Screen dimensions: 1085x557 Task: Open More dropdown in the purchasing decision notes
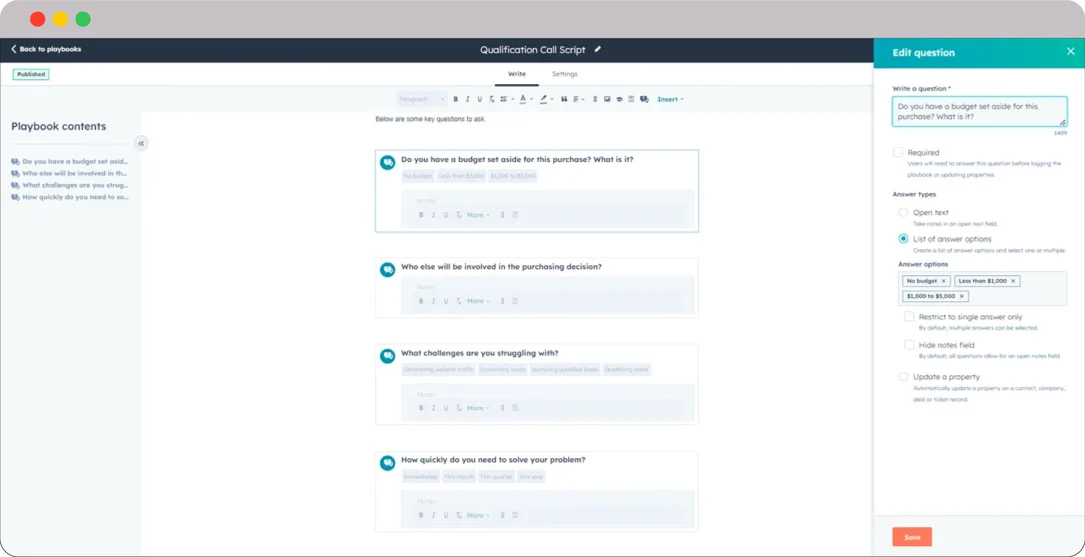[478, 301]
